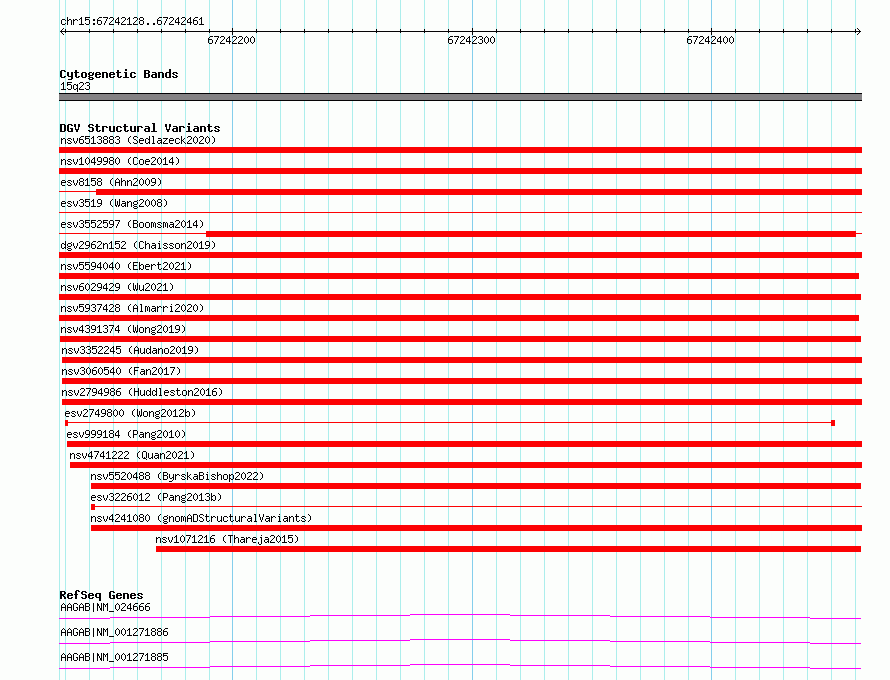The width and height of the screenshot is (890, 680).
Task: Click the red bar under nsv4741222 (Quan2021)
Action: tap(466, 465)
